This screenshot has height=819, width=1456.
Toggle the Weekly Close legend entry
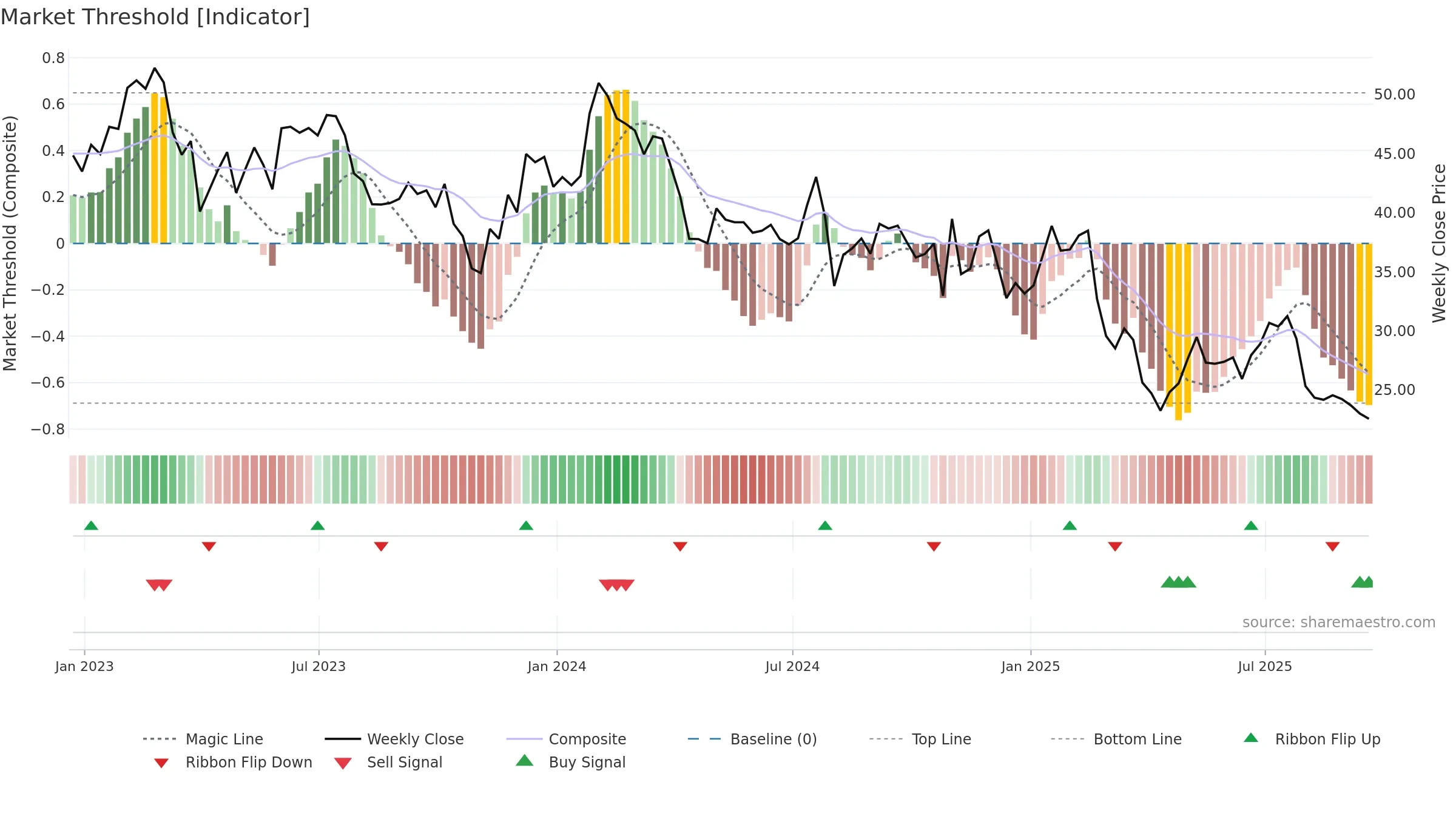[x=394, y=739]
